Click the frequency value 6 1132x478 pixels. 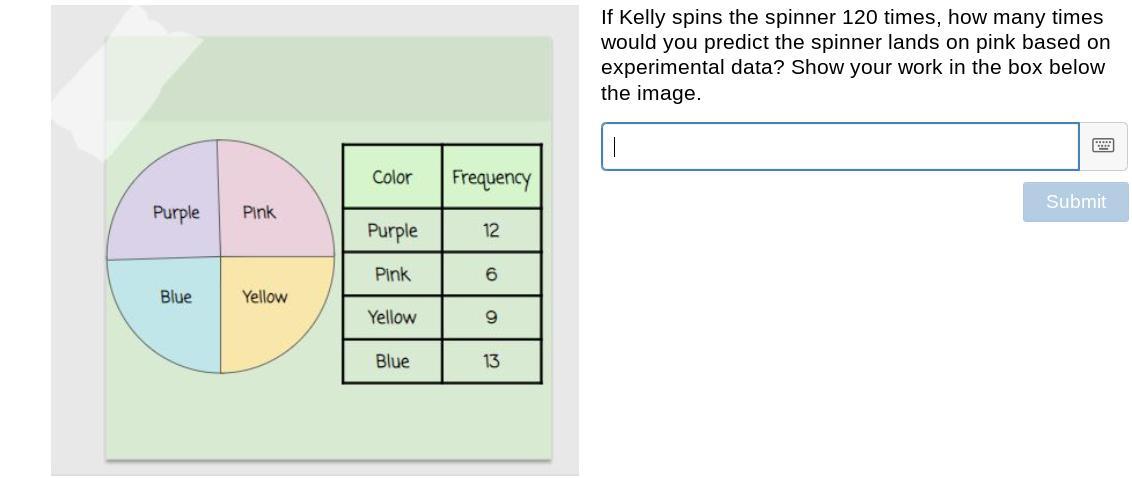(491, 274)
